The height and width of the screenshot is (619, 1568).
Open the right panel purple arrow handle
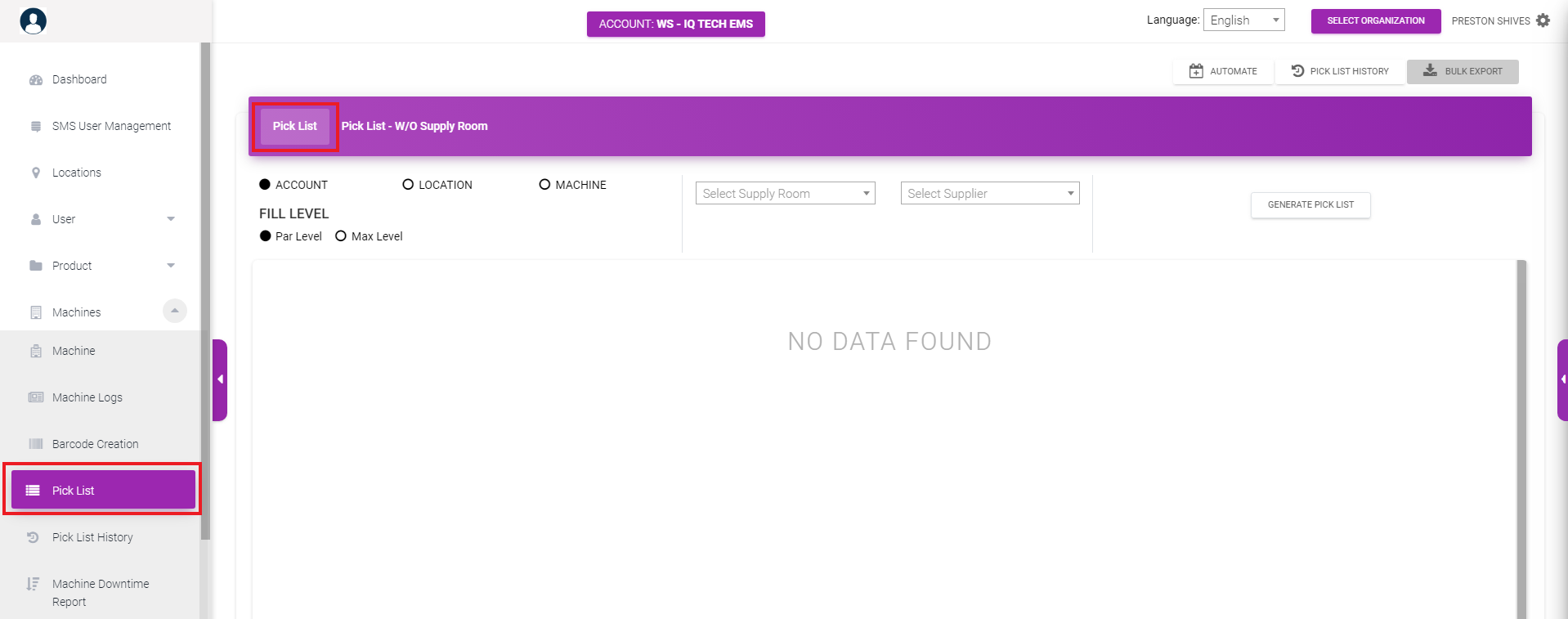pos(1562,379)
